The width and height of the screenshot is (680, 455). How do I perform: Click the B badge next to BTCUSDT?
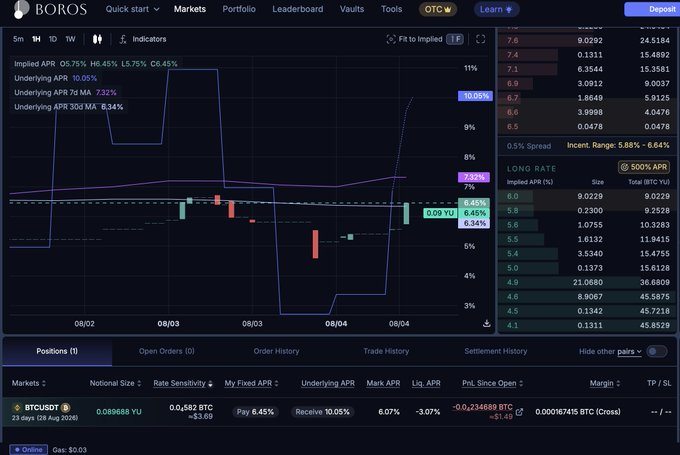pos(65,407)
